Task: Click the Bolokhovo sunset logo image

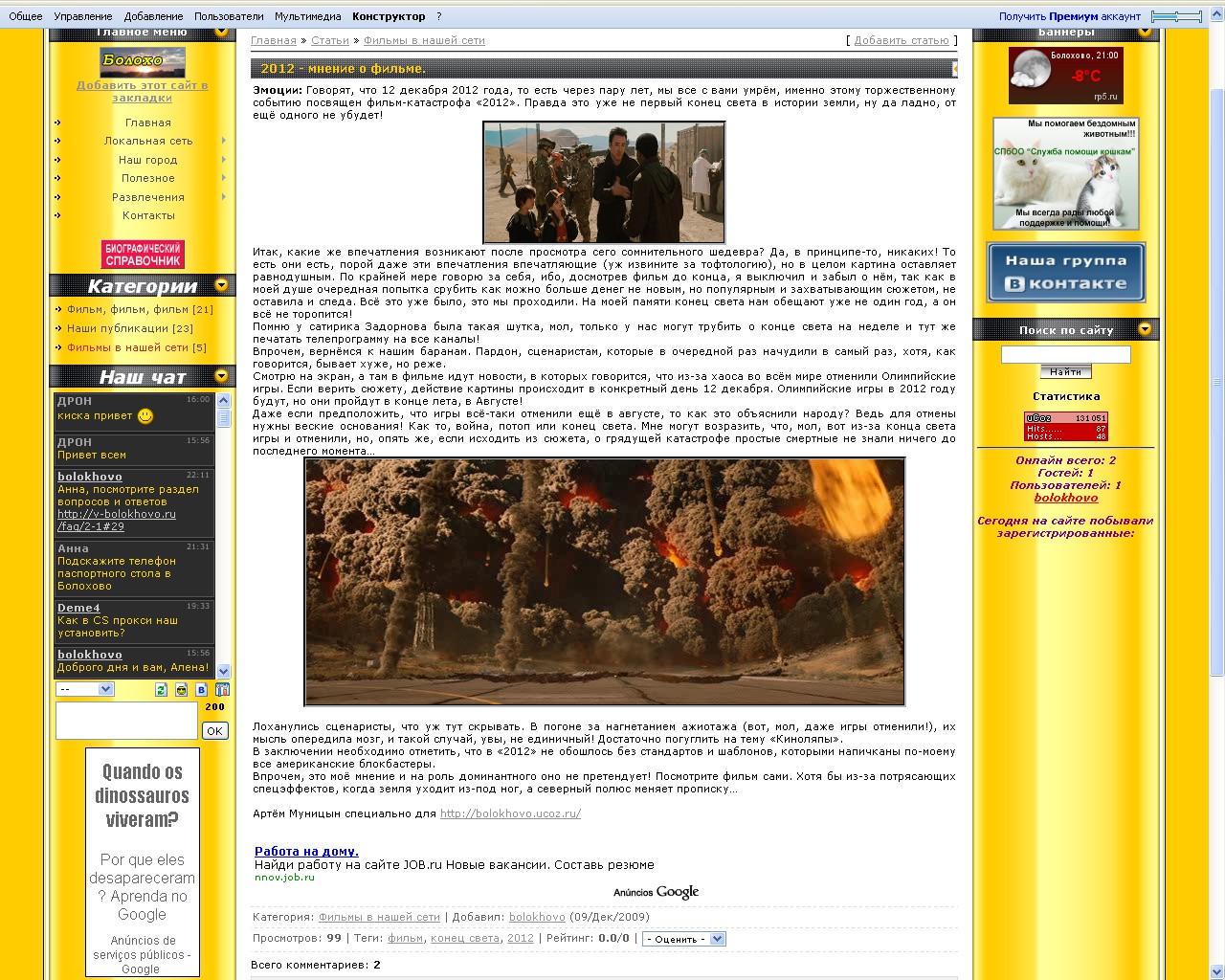Action: pyautogui.click(x=143, y=62)
